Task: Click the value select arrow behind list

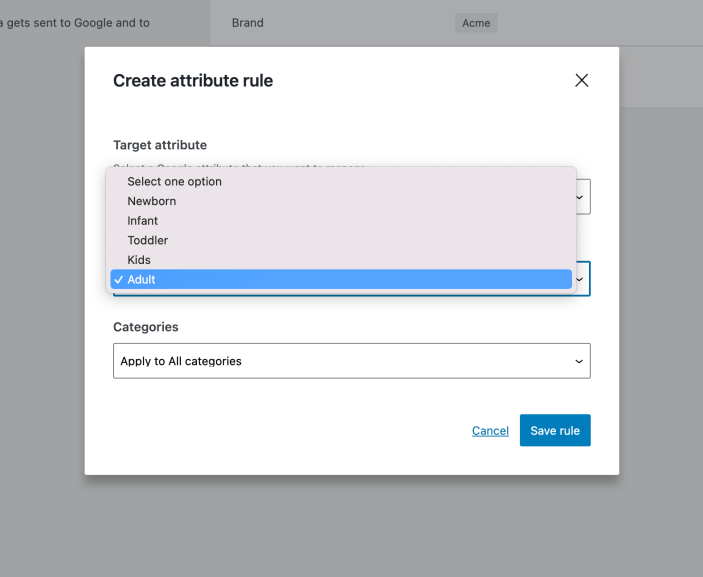Action: coord(580,279)
